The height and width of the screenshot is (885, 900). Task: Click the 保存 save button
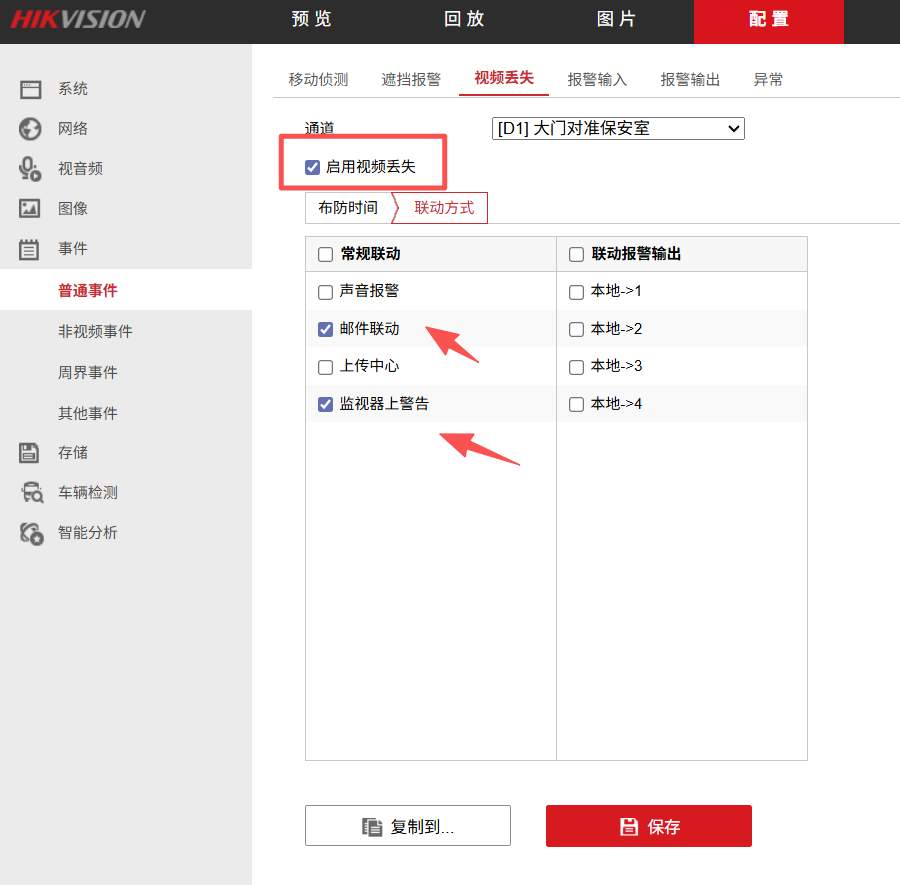(648, 826)
